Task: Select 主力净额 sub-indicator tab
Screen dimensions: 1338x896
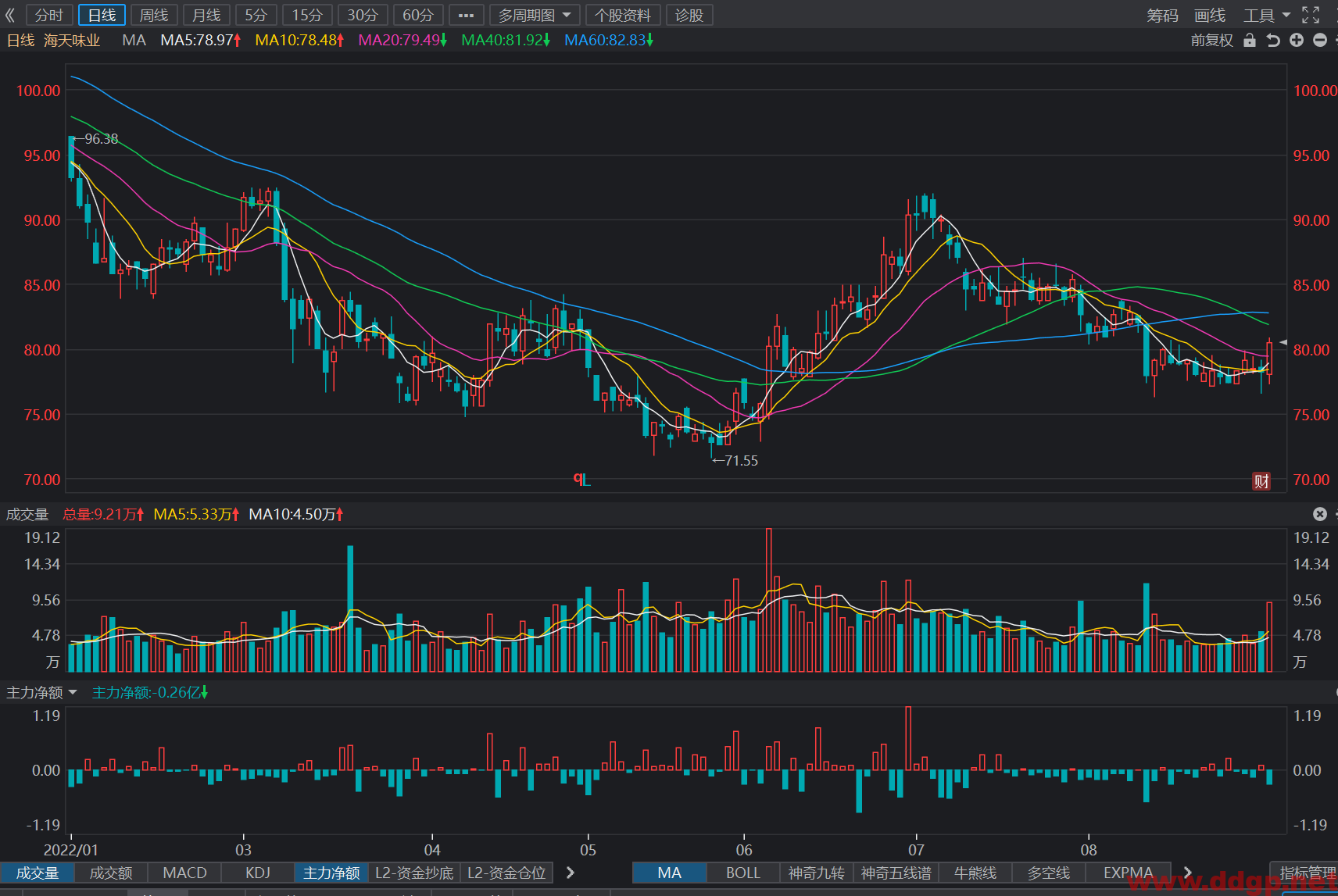Action: [x=331, y=873]
